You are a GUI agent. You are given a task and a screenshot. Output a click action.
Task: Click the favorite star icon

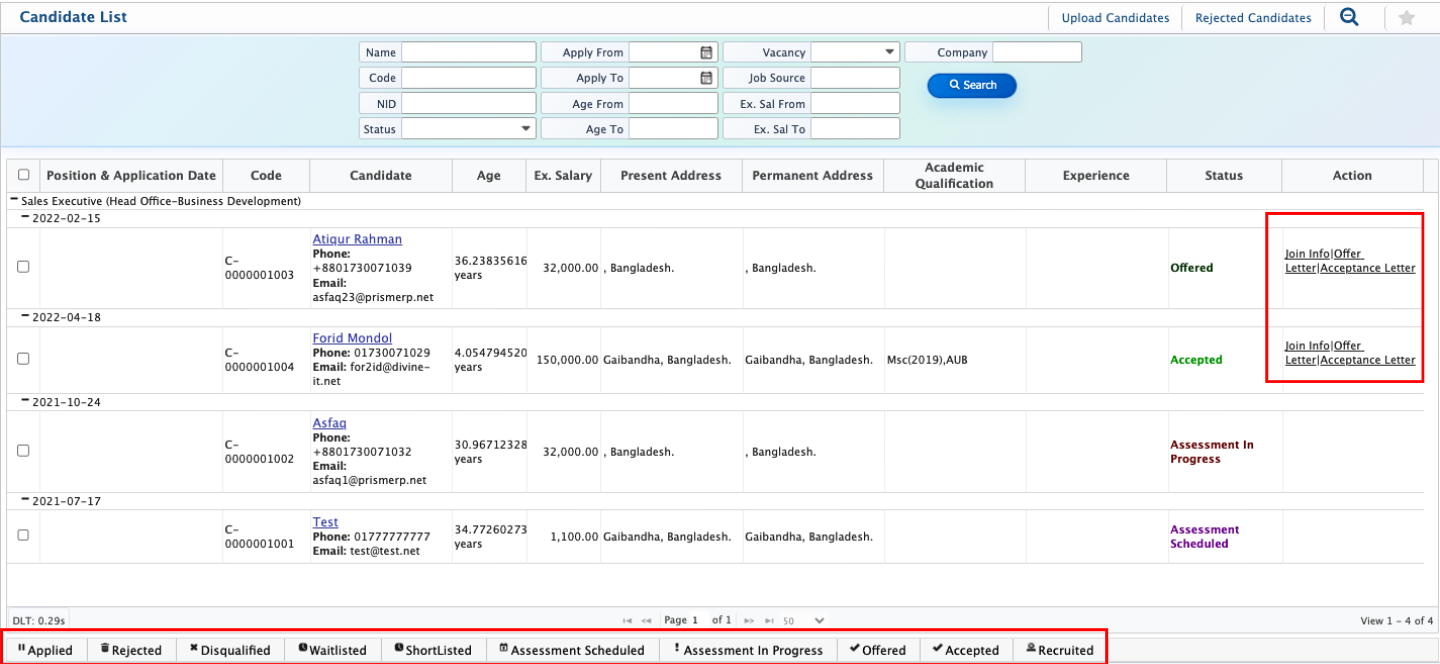1406,17
